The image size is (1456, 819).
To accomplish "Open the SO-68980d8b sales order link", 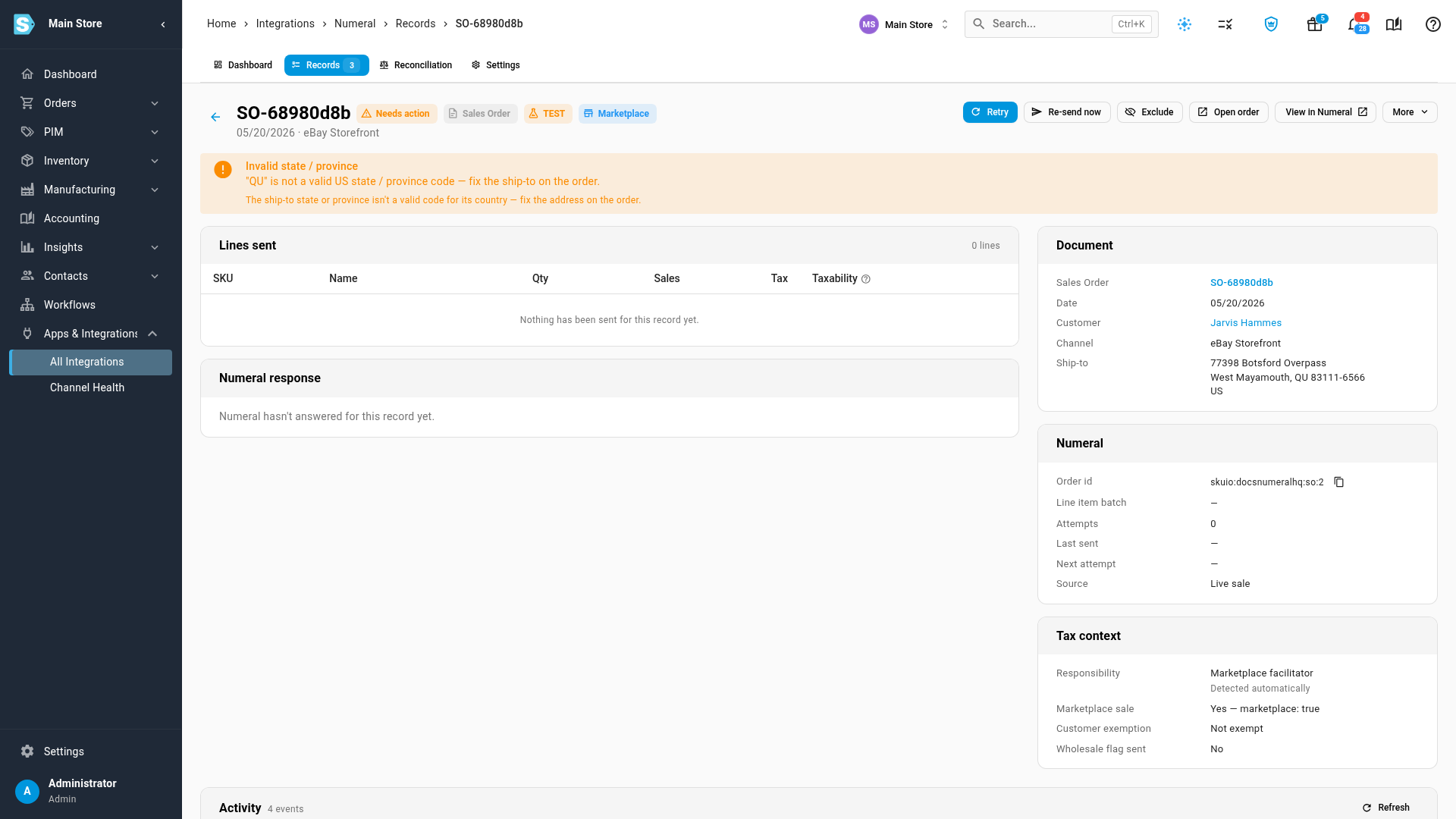I will tap(1241, 283).
